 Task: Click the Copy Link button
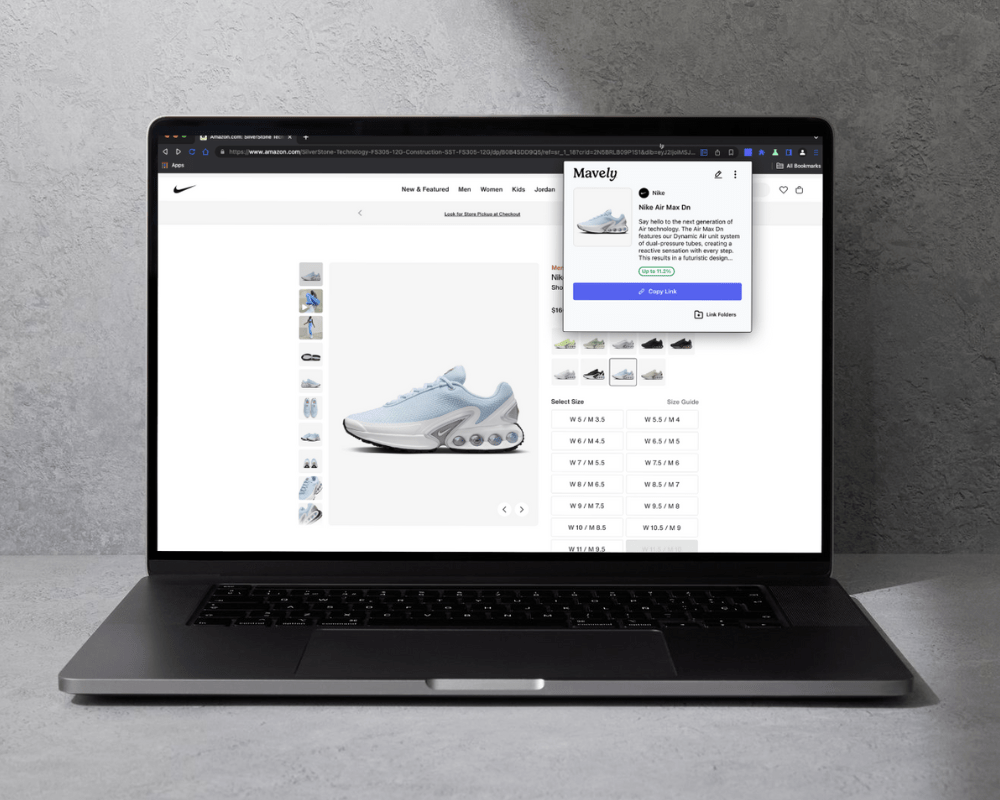[x=657, y=292]
